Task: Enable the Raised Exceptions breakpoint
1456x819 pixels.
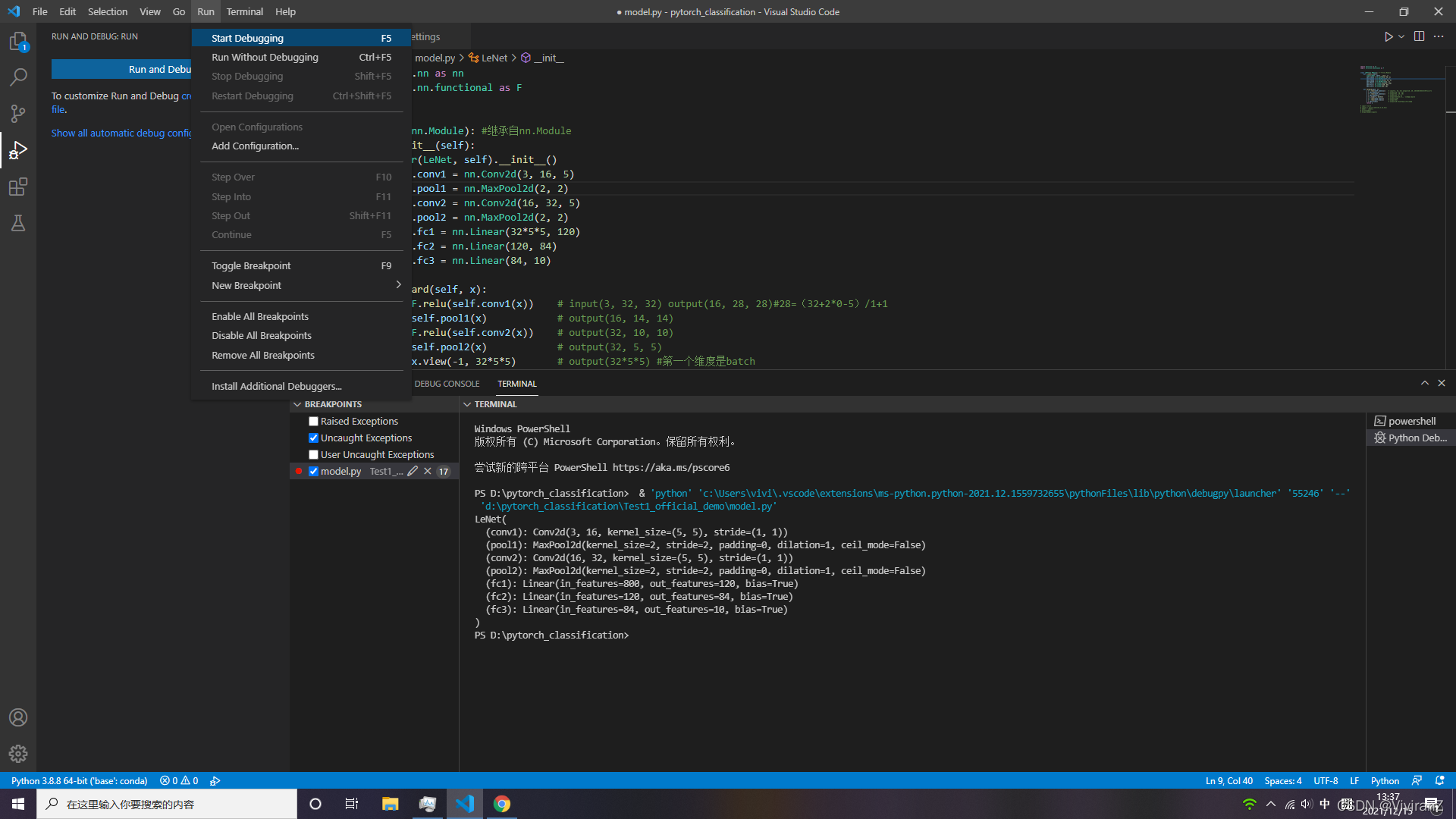Action: coord(313,421)
